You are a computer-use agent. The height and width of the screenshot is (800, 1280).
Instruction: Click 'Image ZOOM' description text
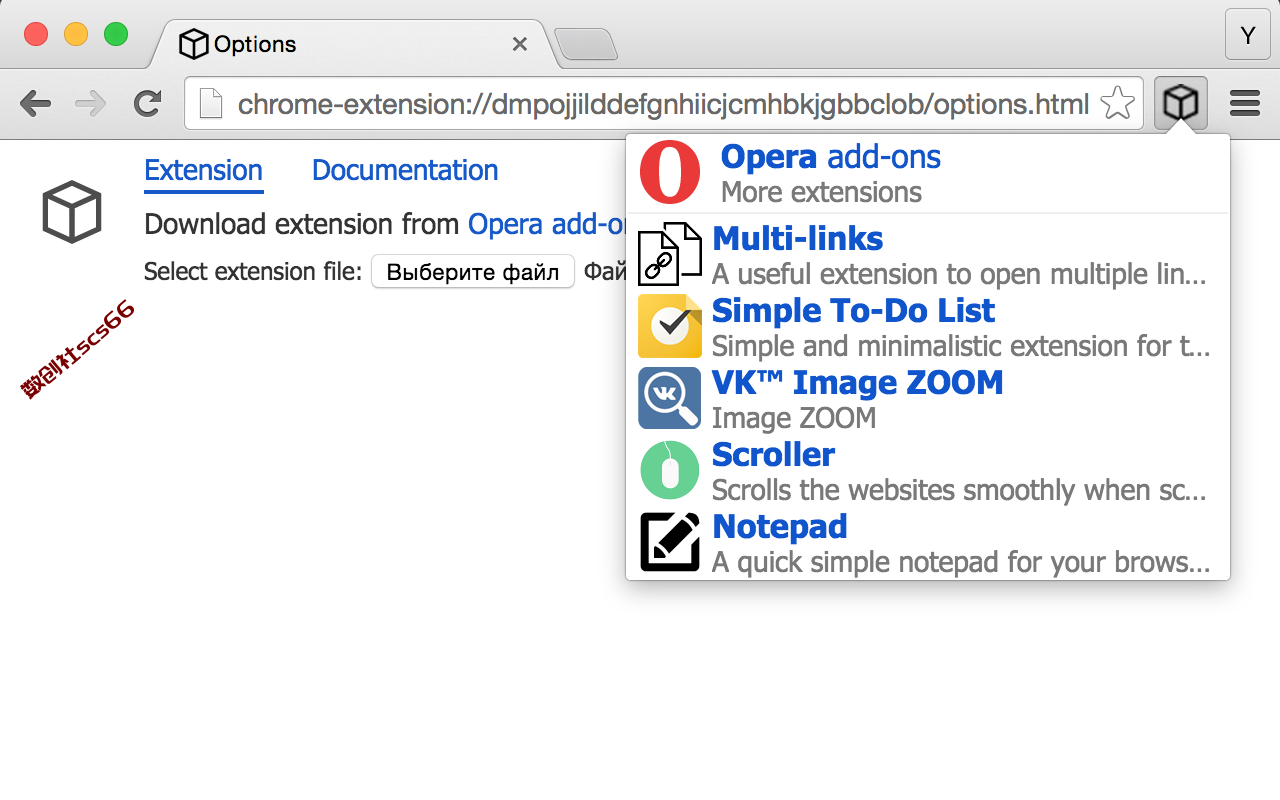coord(794,418)
